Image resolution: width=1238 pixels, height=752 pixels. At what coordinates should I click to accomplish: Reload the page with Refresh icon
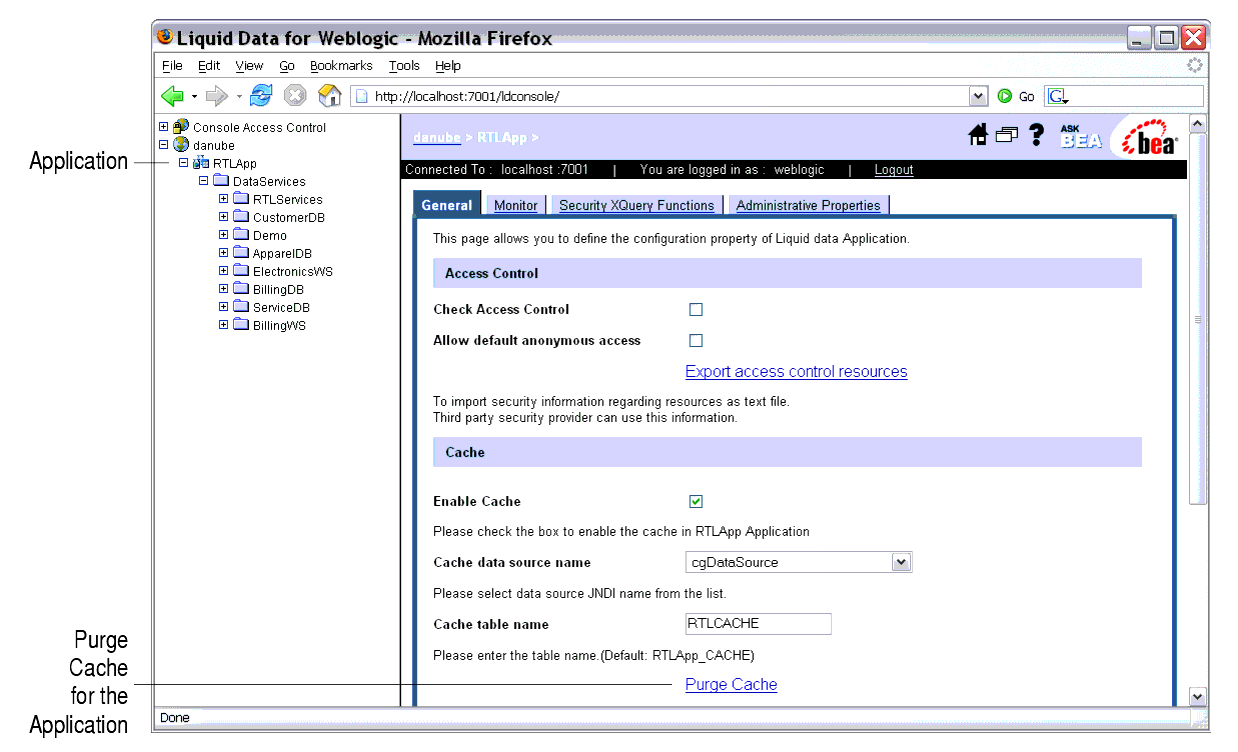click(x=261, y=96)
